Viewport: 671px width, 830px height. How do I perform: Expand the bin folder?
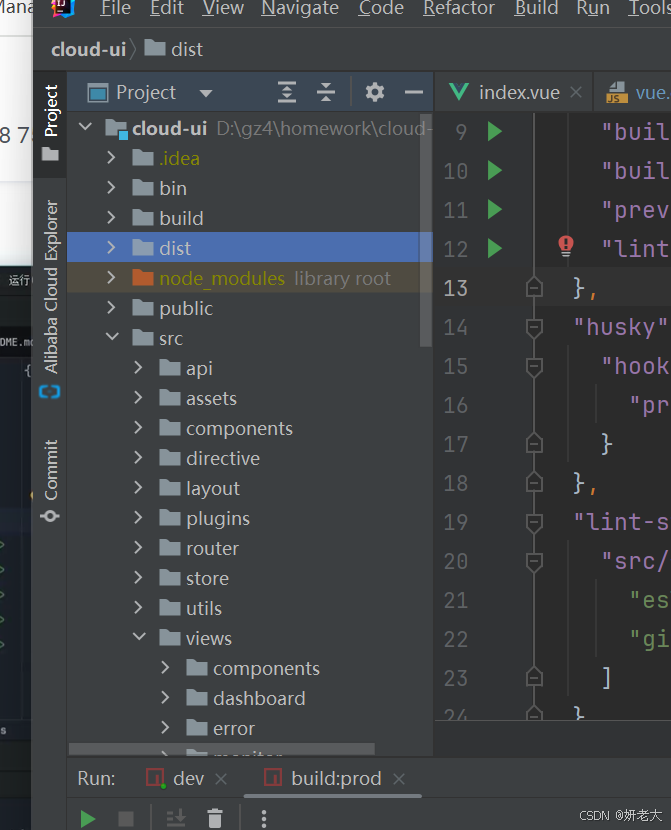(x=111, y=188)
